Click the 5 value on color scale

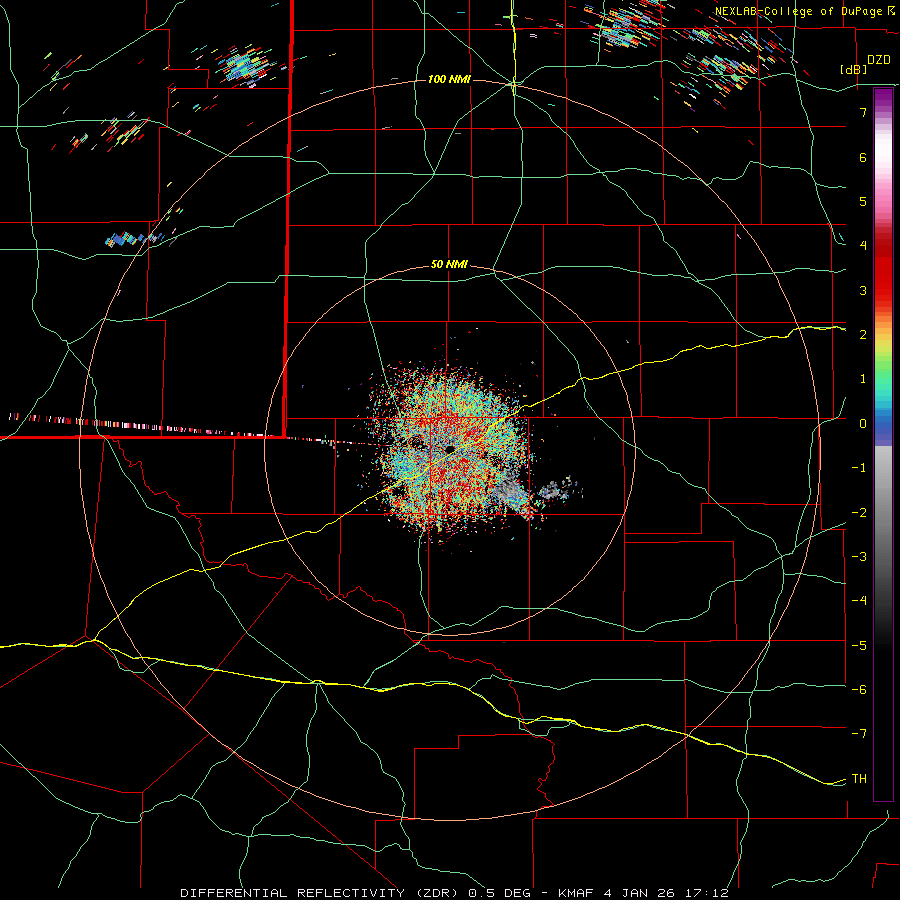pos(863,201)
